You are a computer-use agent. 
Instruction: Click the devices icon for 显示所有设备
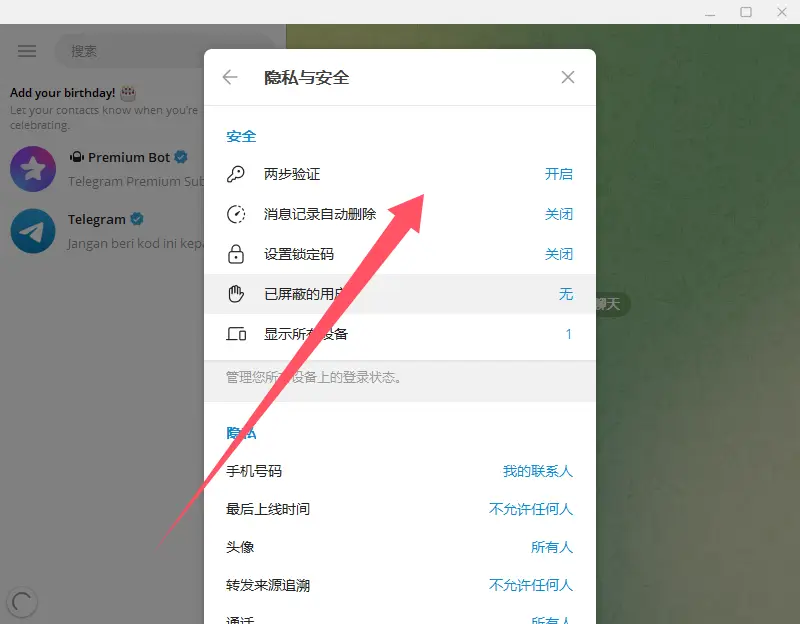[x=236, y=334]
